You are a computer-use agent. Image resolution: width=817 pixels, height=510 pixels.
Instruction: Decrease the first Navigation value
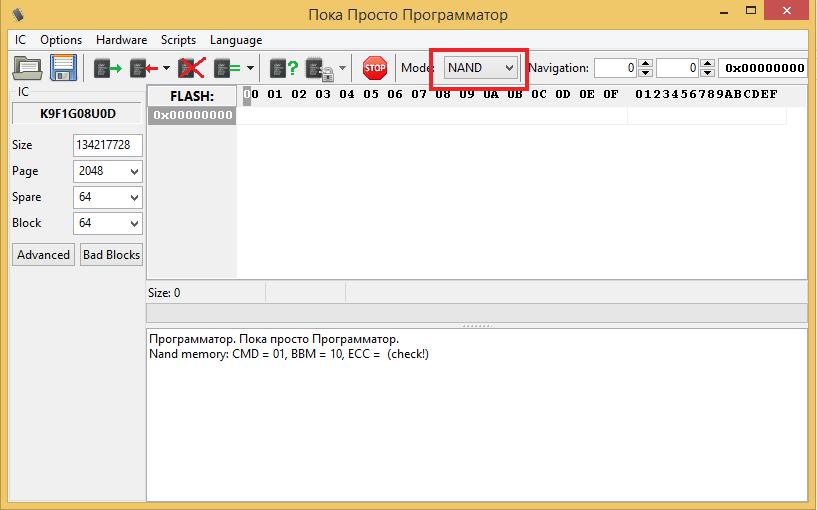(646, 73)
